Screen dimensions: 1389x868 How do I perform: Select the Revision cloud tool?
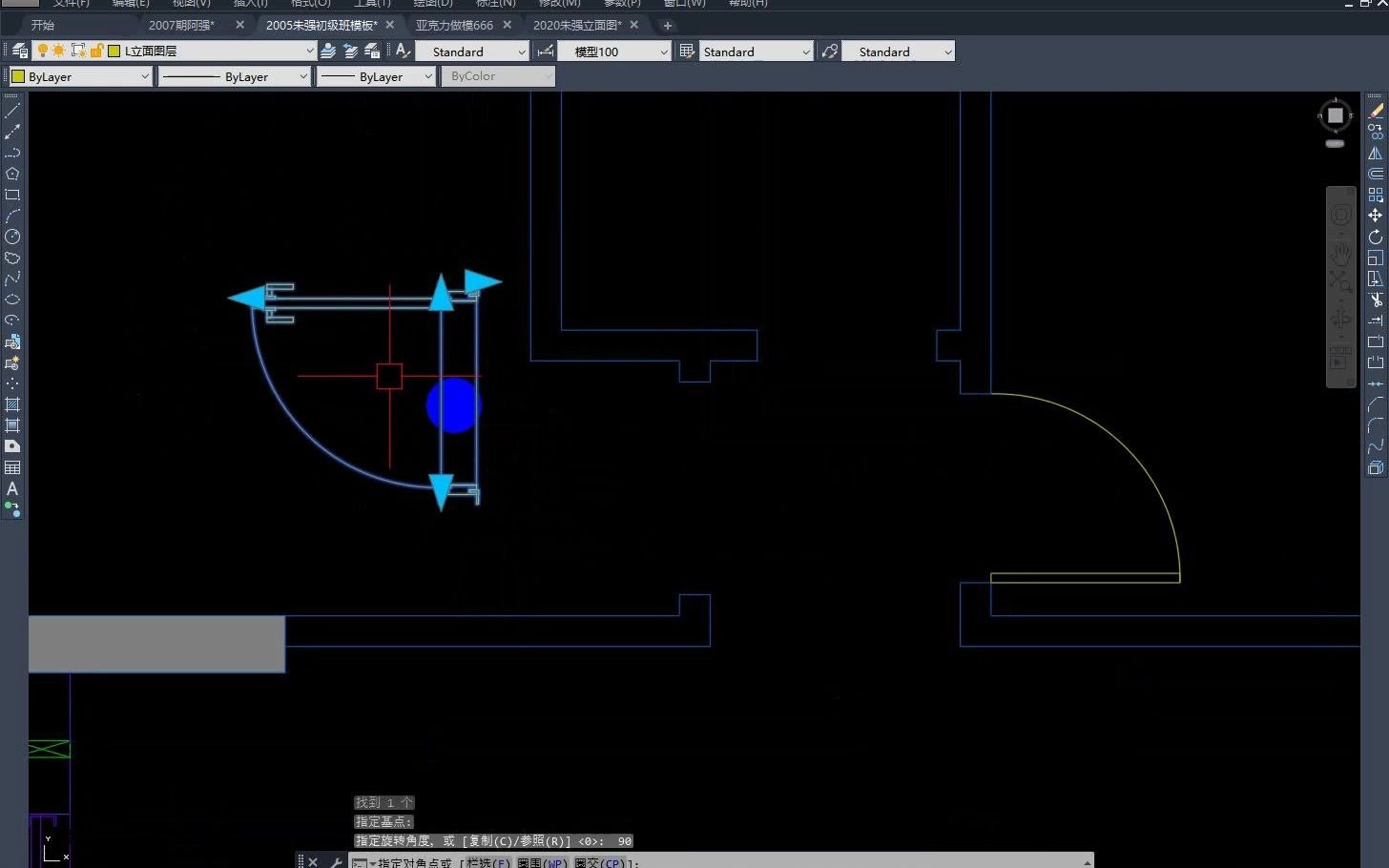pos(12,258)
